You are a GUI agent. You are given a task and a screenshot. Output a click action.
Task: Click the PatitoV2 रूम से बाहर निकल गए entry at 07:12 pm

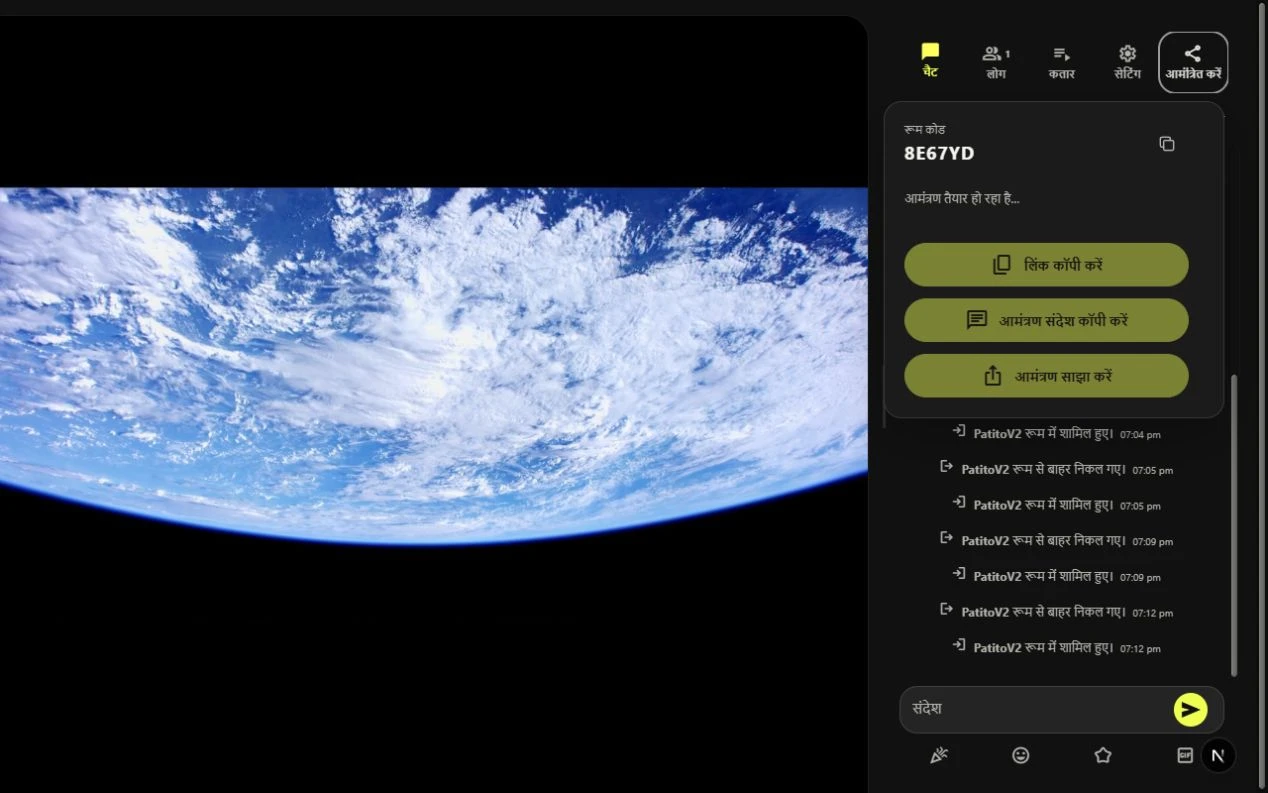click(1056, 611)
